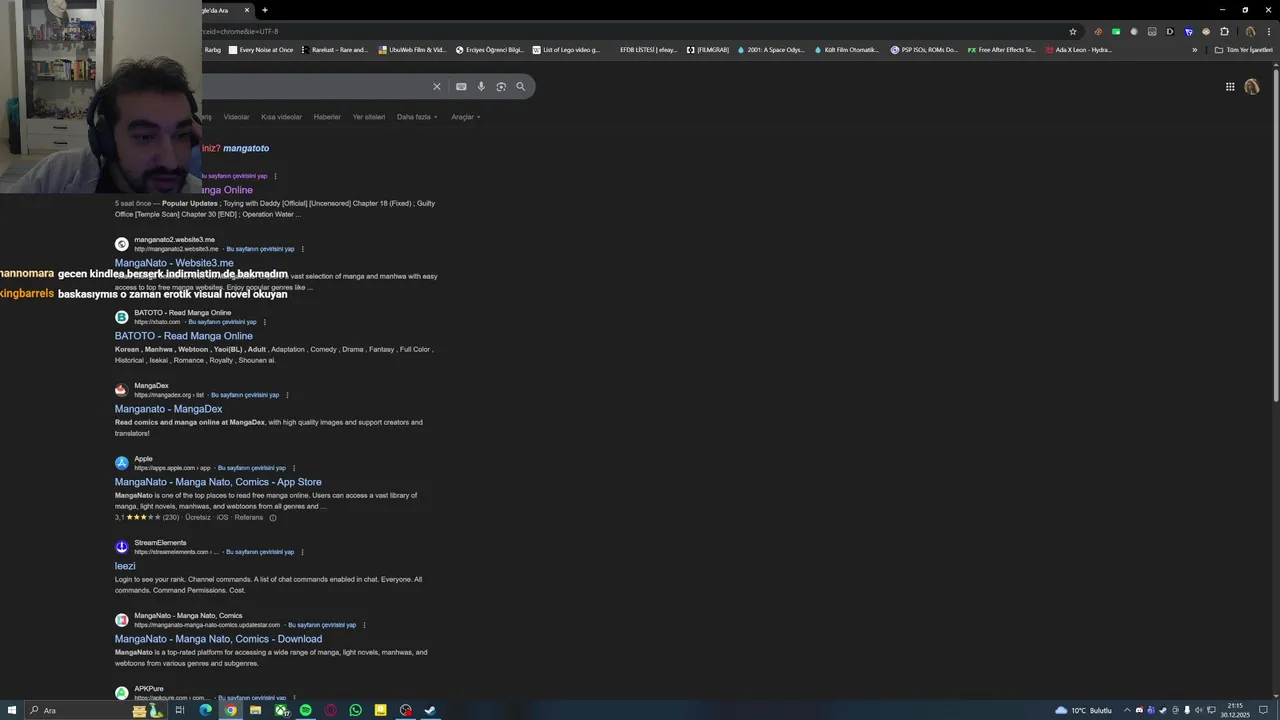Open the cloudy weather widget in taskbar
The image size is (1280, 720).
(x=1083, y=710)
